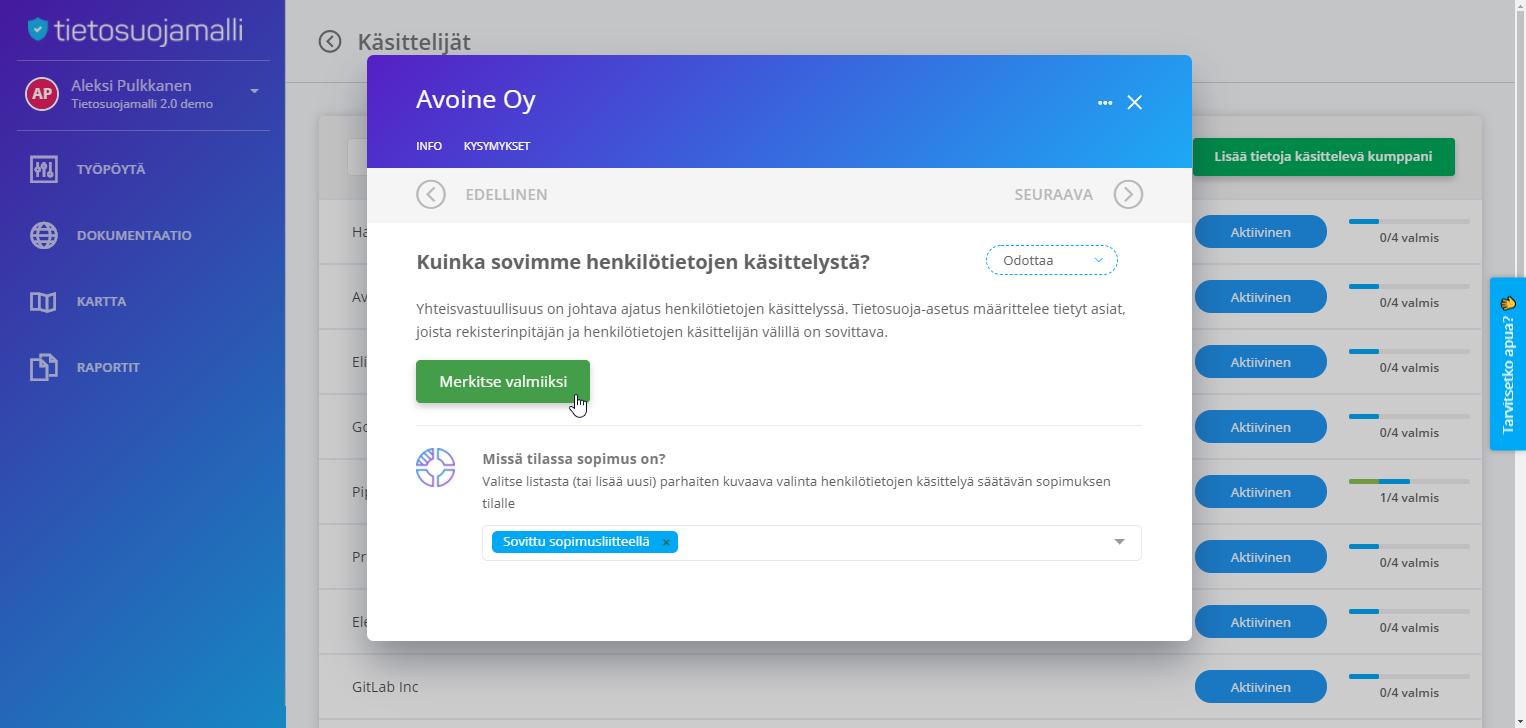Click the Missä tilassa sopimus on? label
The height and width of the screenshot is (728, 1526).
click(574, 459)
